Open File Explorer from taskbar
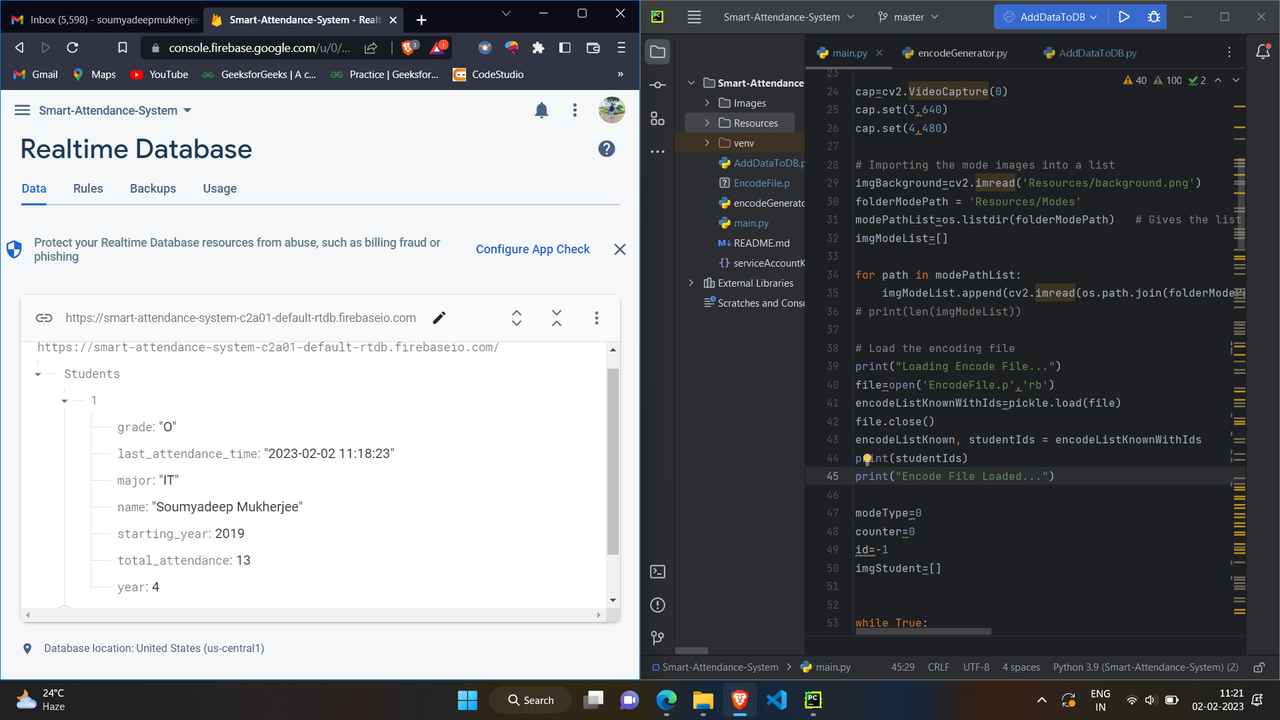Image resolution: width=1280 pixels, height=720 pixels. [703, 700]
